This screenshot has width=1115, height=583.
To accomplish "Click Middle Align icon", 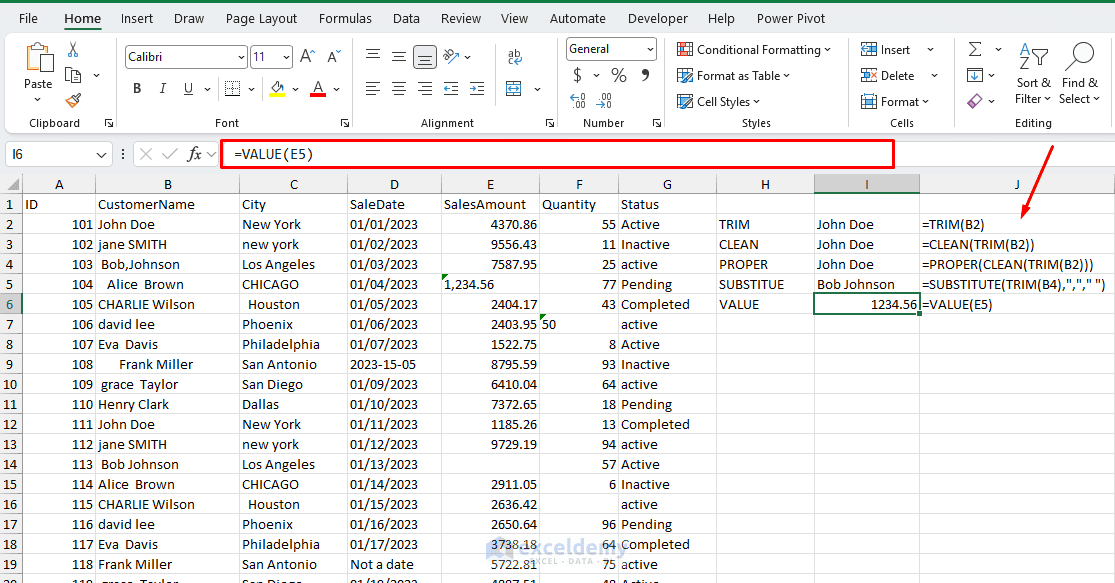I will coord(399,56).
